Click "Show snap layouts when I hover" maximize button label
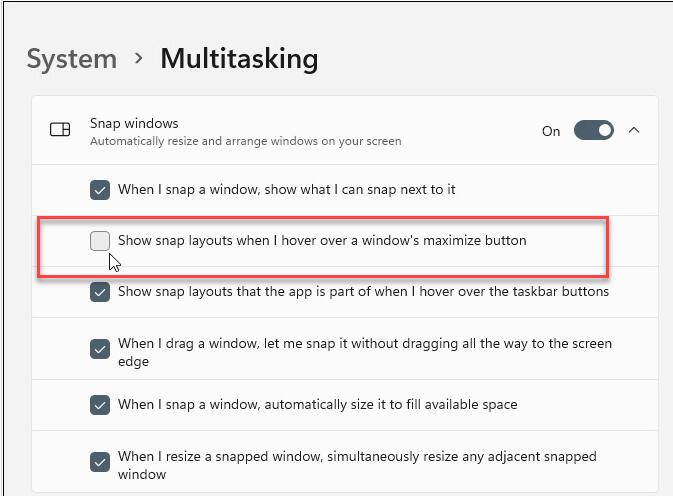The image size is (673, 496). pyautogui.click(x=322, y=241)
